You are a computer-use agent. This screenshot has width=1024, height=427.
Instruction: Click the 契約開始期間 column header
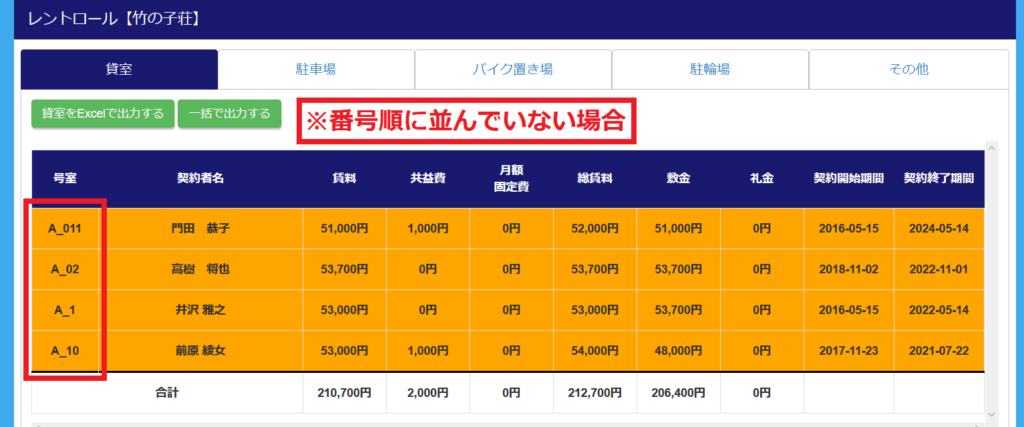pos(849,179)
